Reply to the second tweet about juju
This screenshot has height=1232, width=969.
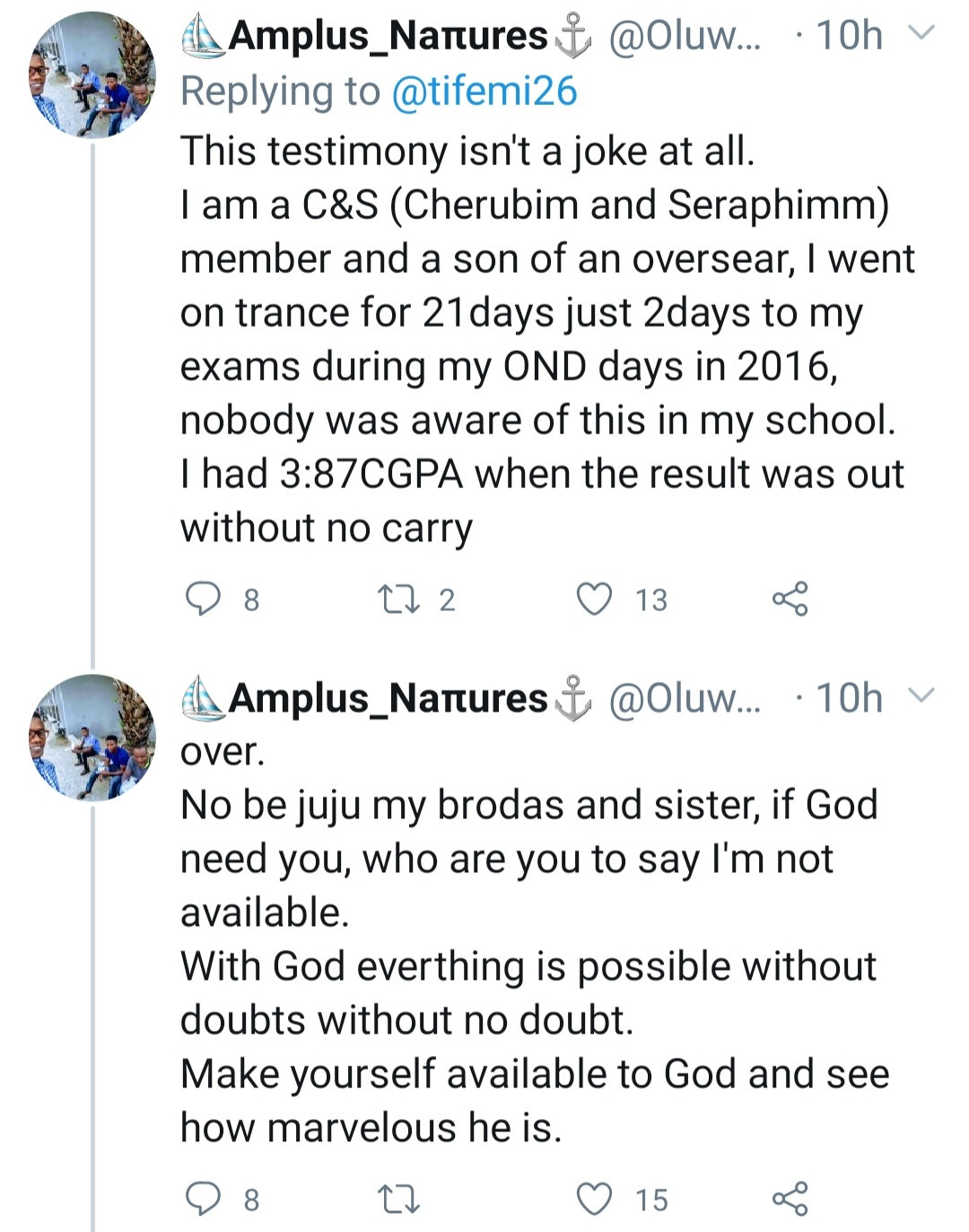tap(203, 1199)
